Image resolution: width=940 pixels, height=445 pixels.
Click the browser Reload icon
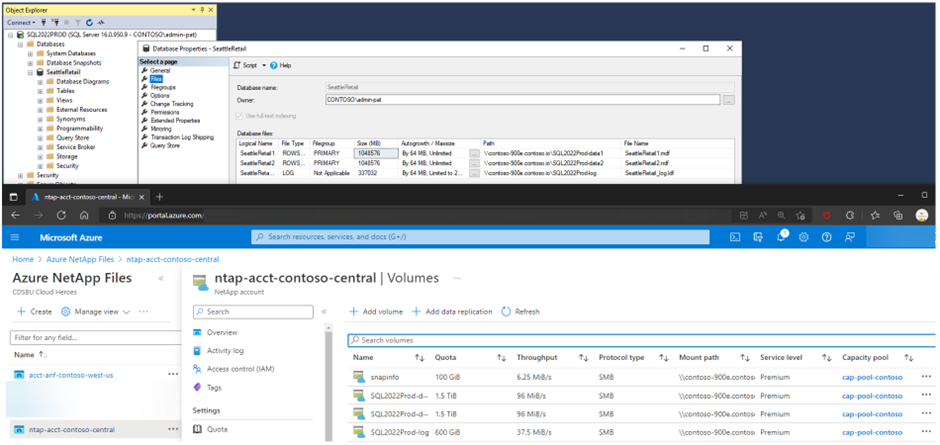(61, 215)
